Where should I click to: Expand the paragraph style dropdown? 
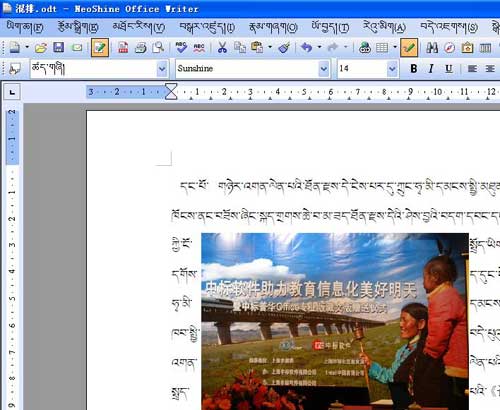tap(162, 69)
